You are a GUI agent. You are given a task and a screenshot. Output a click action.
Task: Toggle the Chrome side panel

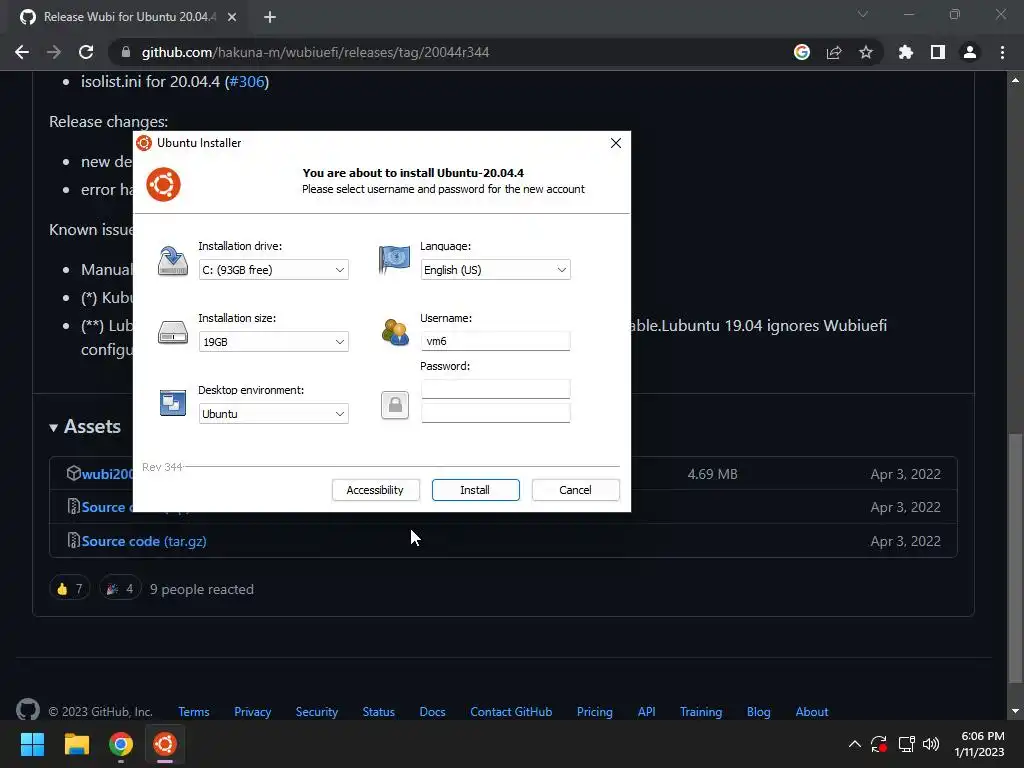click(x=938, y=52)
